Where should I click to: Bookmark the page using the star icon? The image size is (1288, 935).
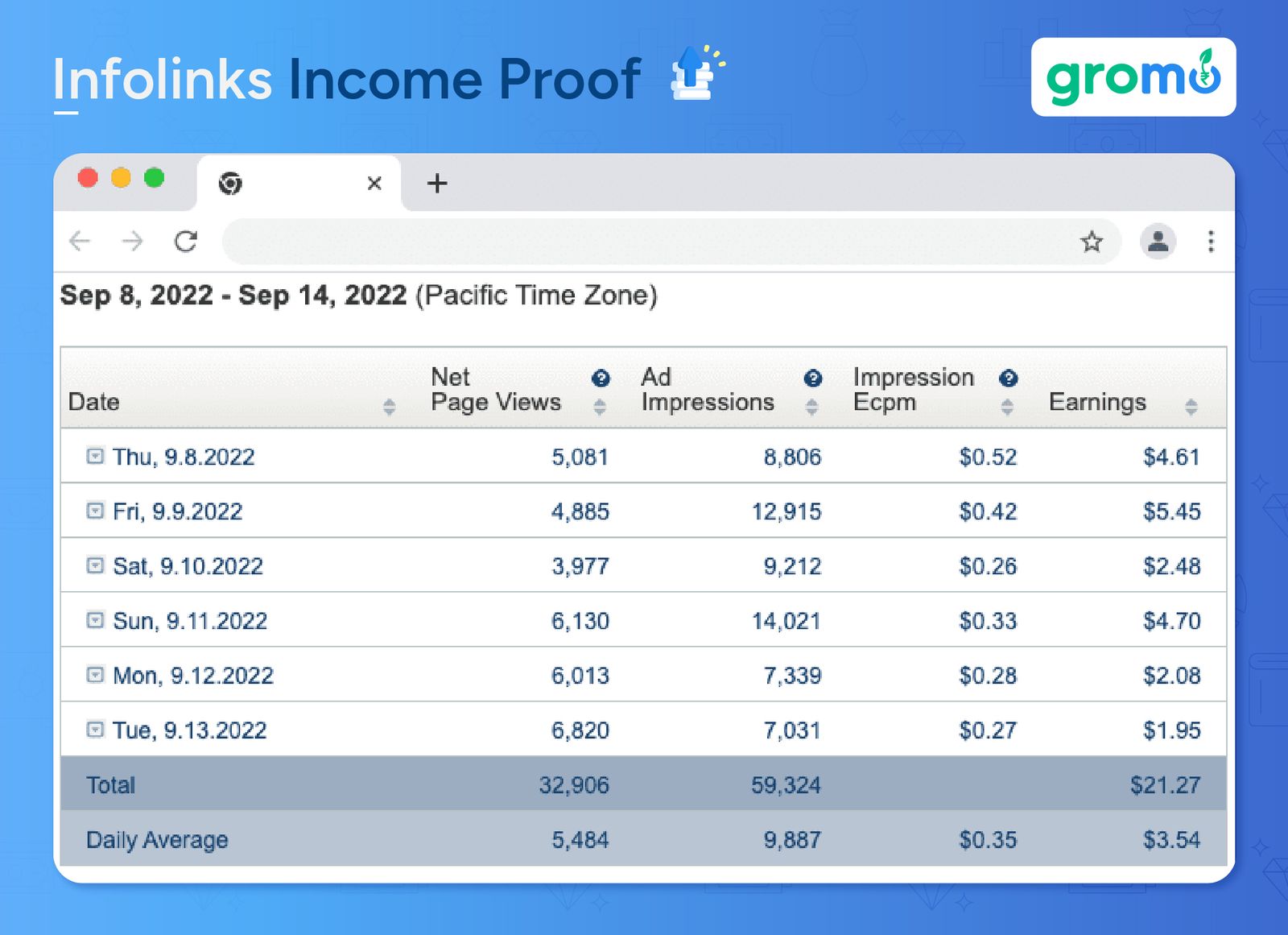point(1092,242)
